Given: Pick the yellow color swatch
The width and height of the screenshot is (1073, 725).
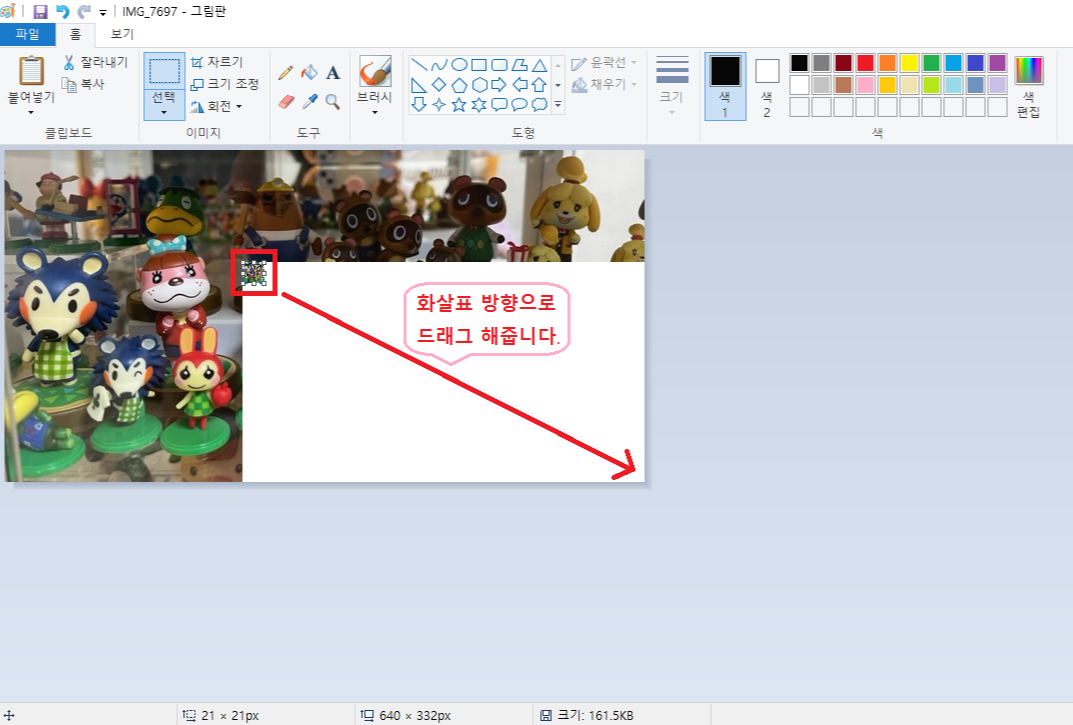Looking at the screenshot, I should [x=909, y=63].
